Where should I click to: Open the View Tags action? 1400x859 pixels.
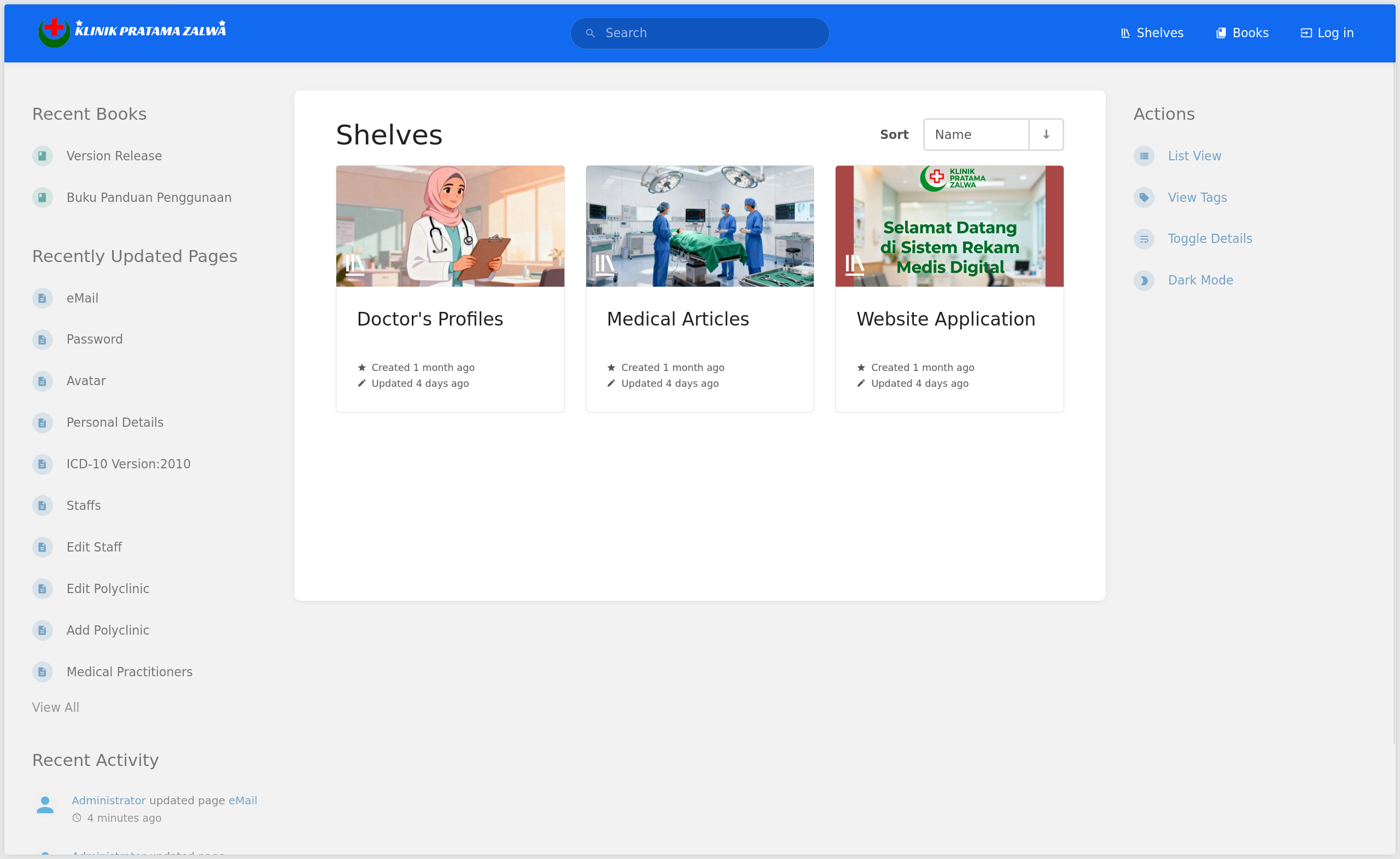1197,198
